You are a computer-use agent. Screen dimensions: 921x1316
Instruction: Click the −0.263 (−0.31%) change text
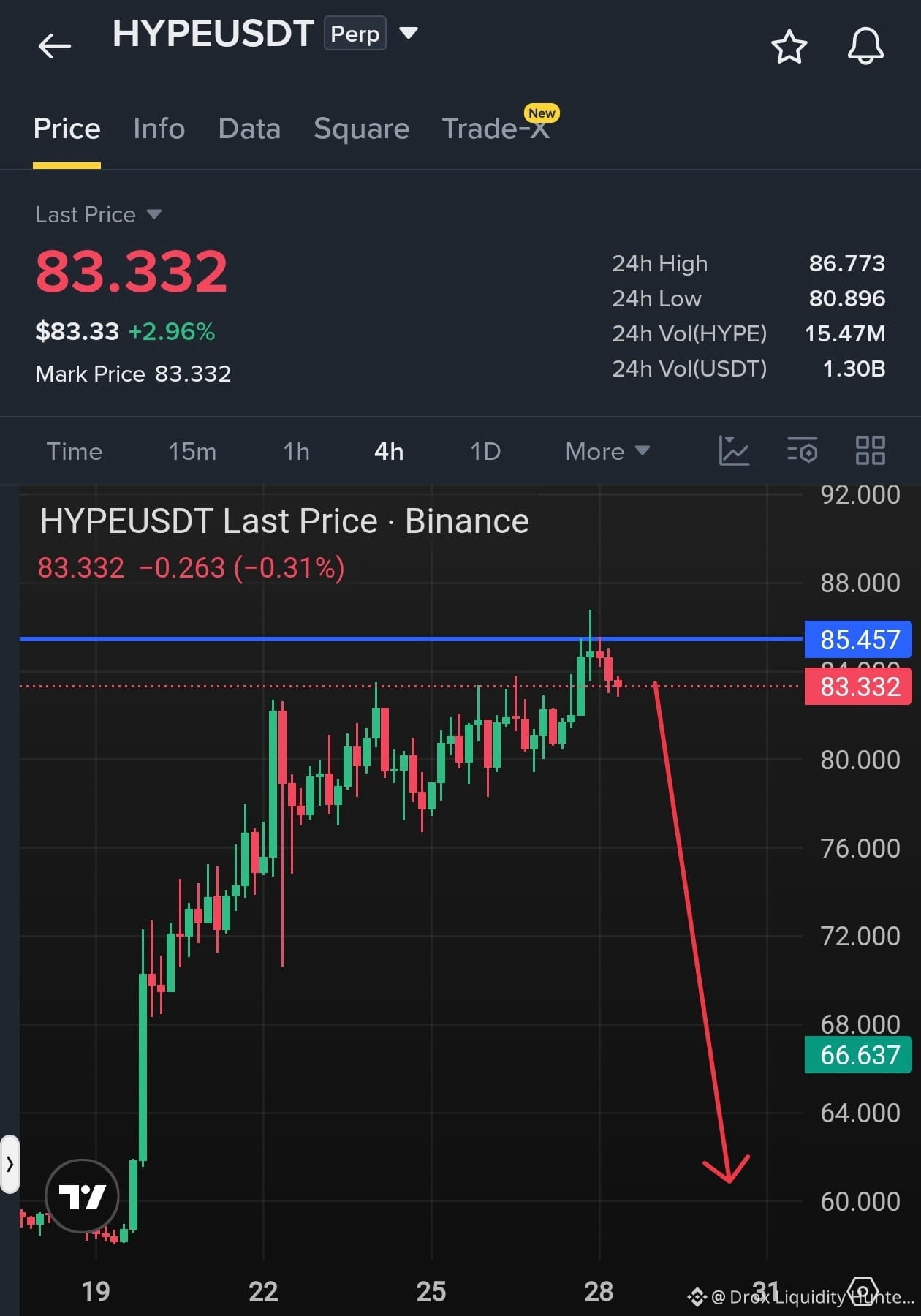(242, 568)
